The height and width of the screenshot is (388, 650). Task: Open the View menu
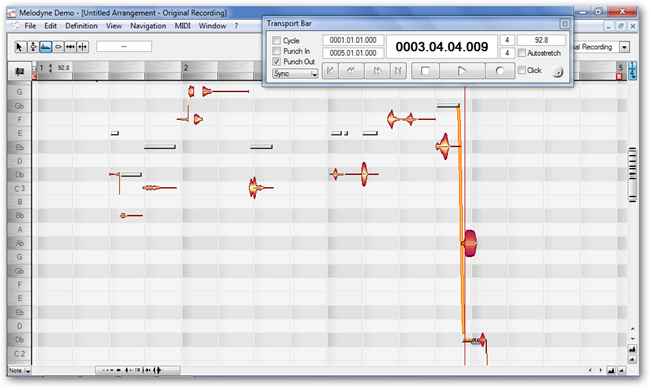click(114, 26)
